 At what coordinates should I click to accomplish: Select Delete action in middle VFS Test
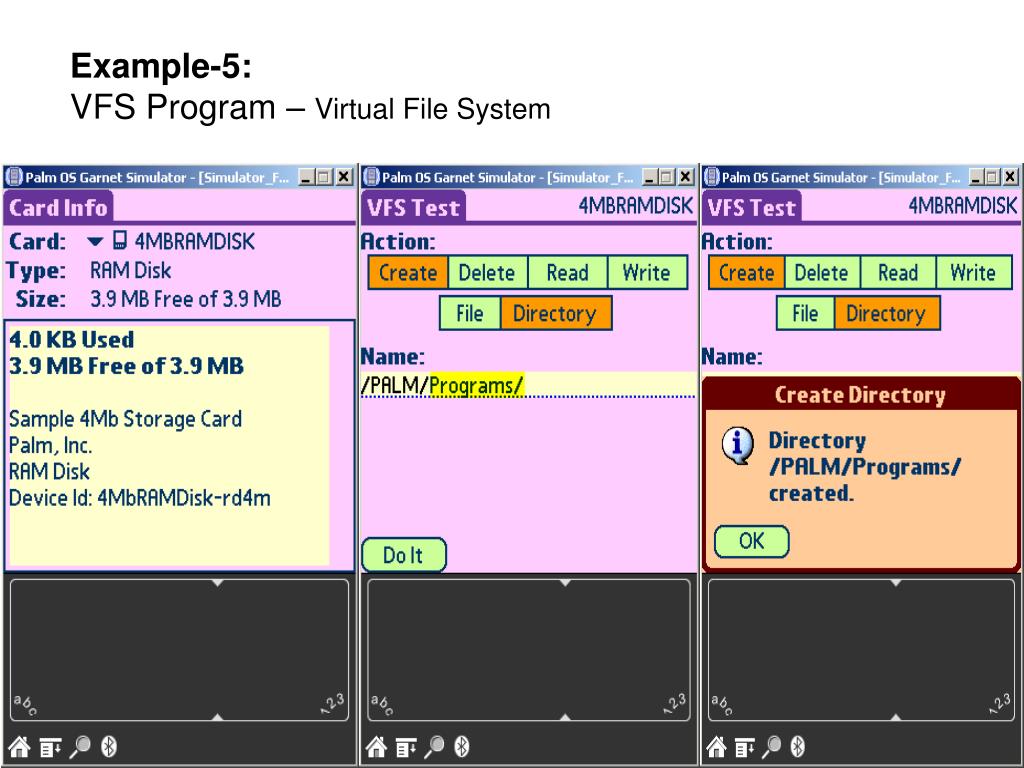(x=487, y=272)
